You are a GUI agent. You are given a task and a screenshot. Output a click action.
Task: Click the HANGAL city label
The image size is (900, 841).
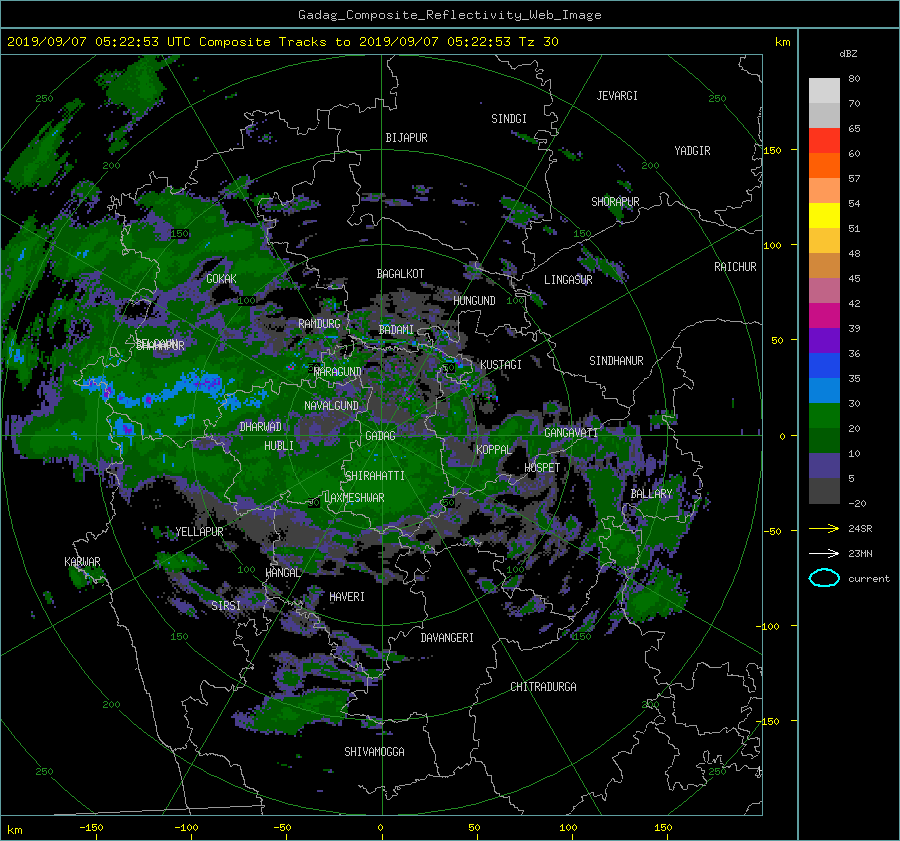click(x=283, y=573)
